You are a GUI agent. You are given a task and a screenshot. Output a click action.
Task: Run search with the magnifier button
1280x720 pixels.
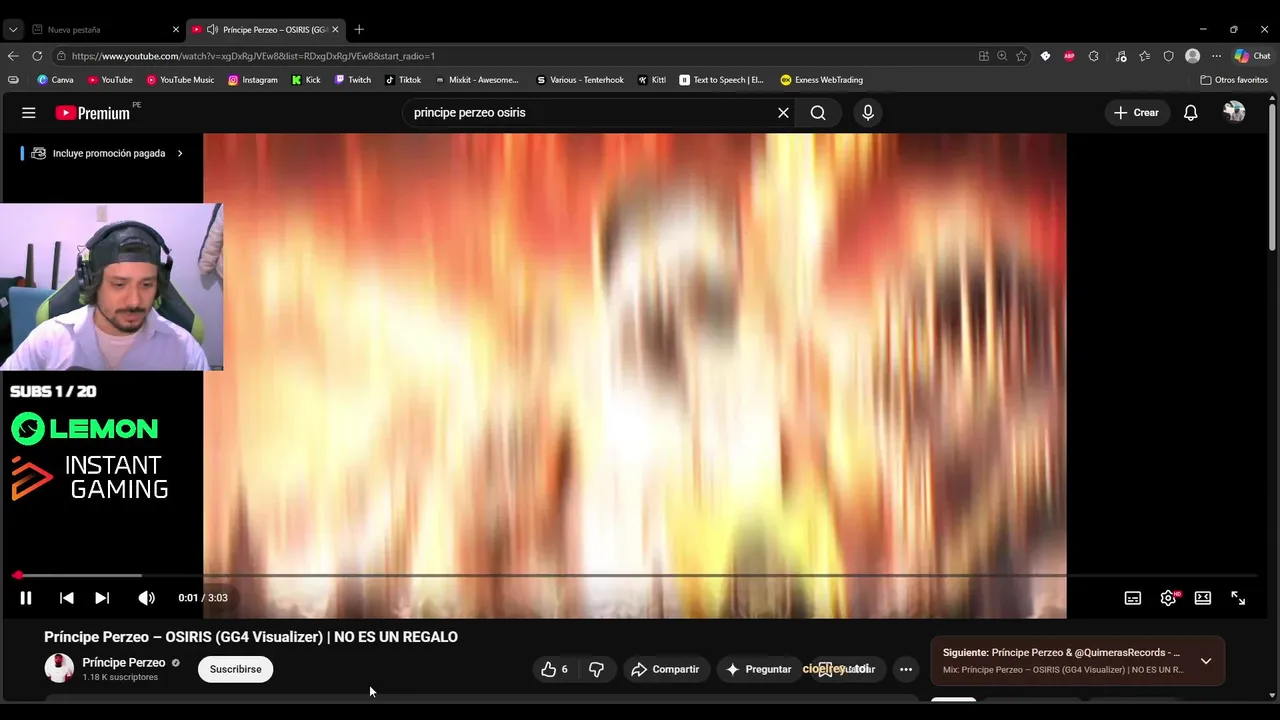coord(818,113)
